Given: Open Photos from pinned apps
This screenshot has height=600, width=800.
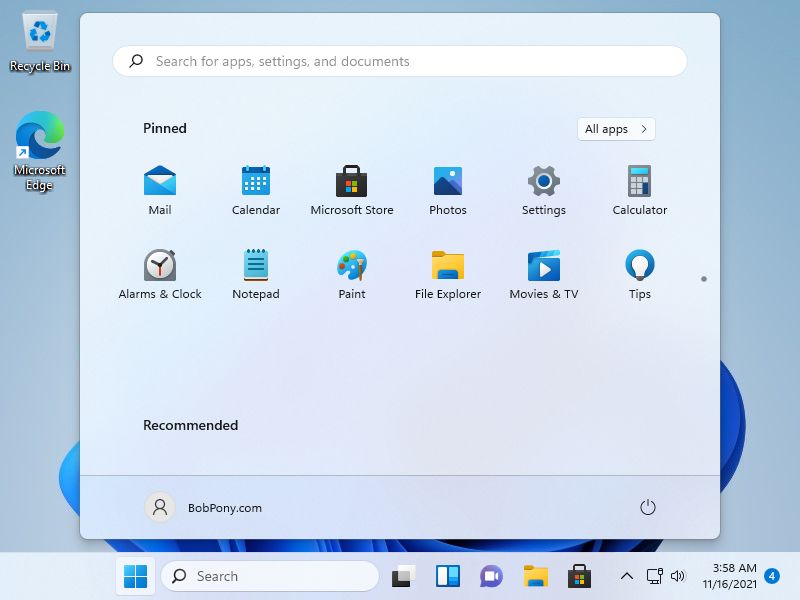Looking at the screenshot, I should (x=447, y=182).
